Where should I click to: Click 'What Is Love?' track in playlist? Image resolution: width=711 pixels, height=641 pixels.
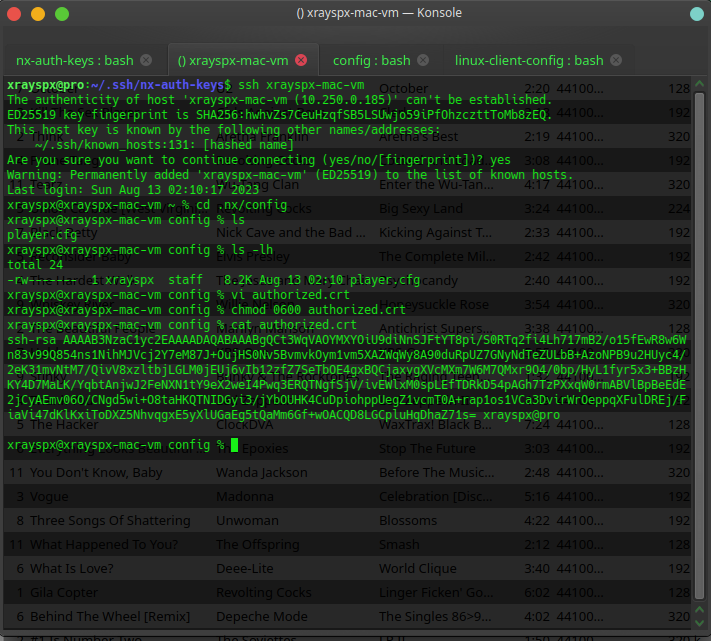(x=72, y=568)
